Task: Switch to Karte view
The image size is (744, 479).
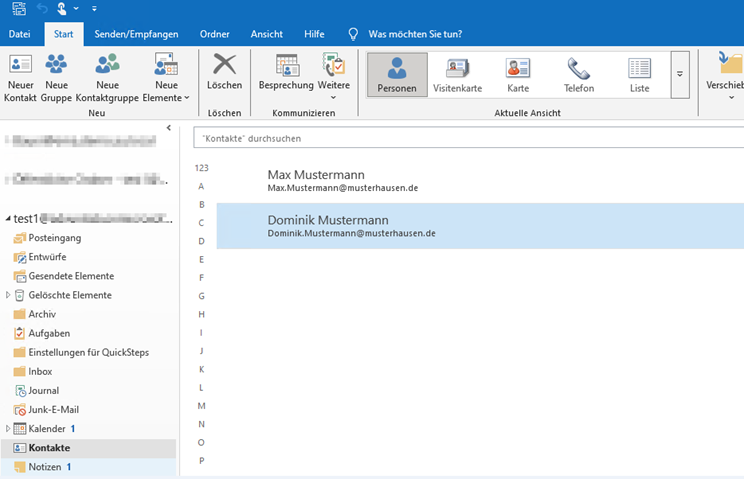Action: (518, 75)
